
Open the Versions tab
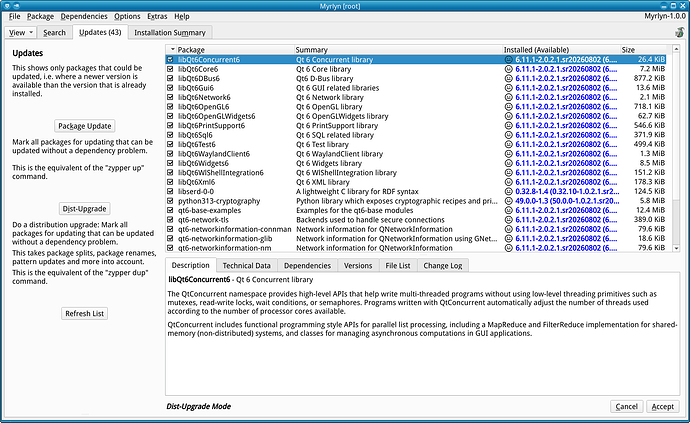pyautogui.click(x=358, y=265)
